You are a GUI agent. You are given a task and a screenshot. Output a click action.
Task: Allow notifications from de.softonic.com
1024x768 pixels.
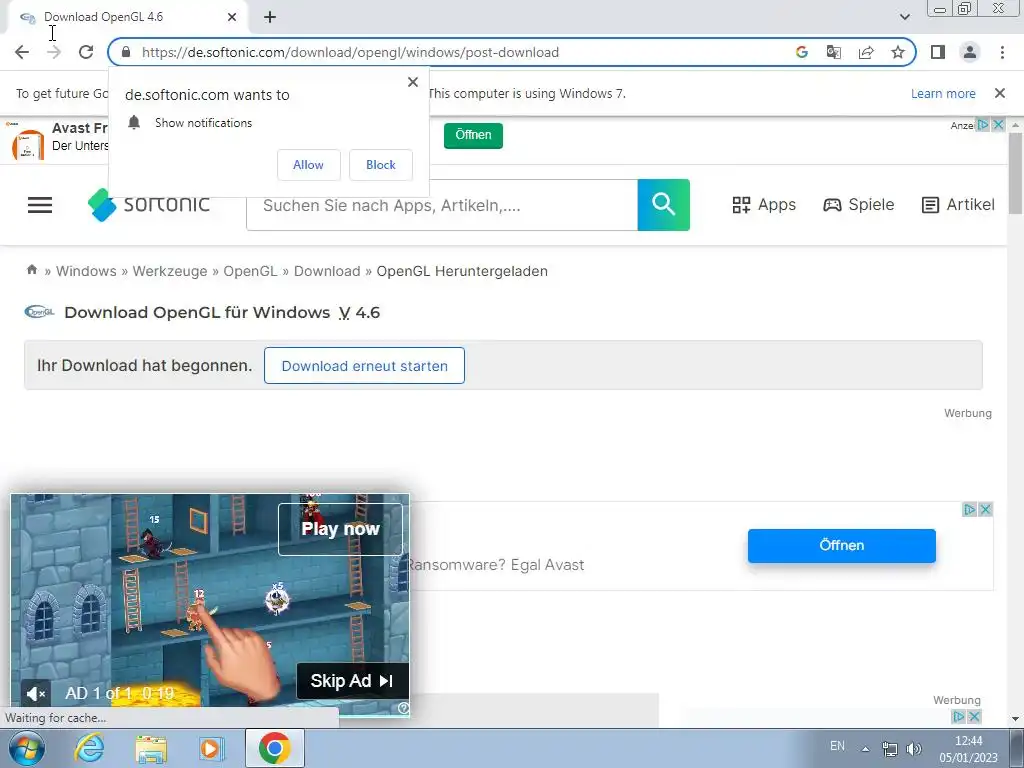click(308, 165)
